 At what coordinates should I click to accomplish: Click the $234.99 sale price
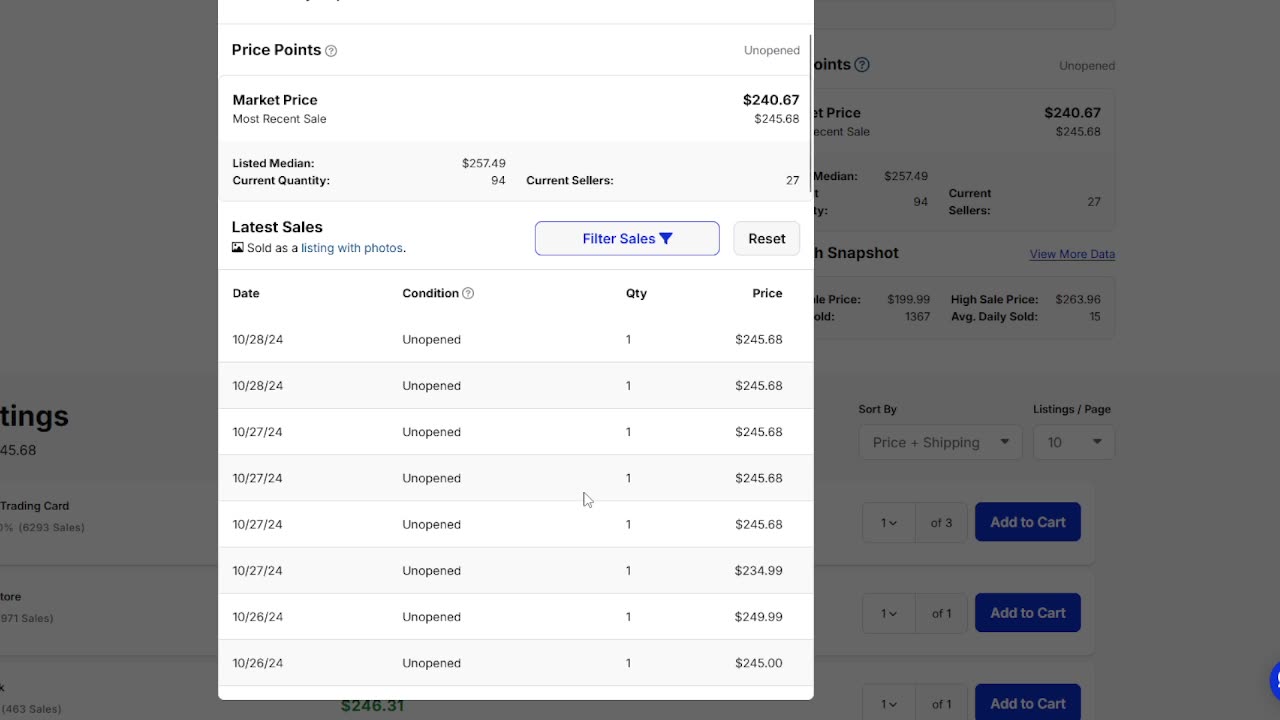[759, 570]
